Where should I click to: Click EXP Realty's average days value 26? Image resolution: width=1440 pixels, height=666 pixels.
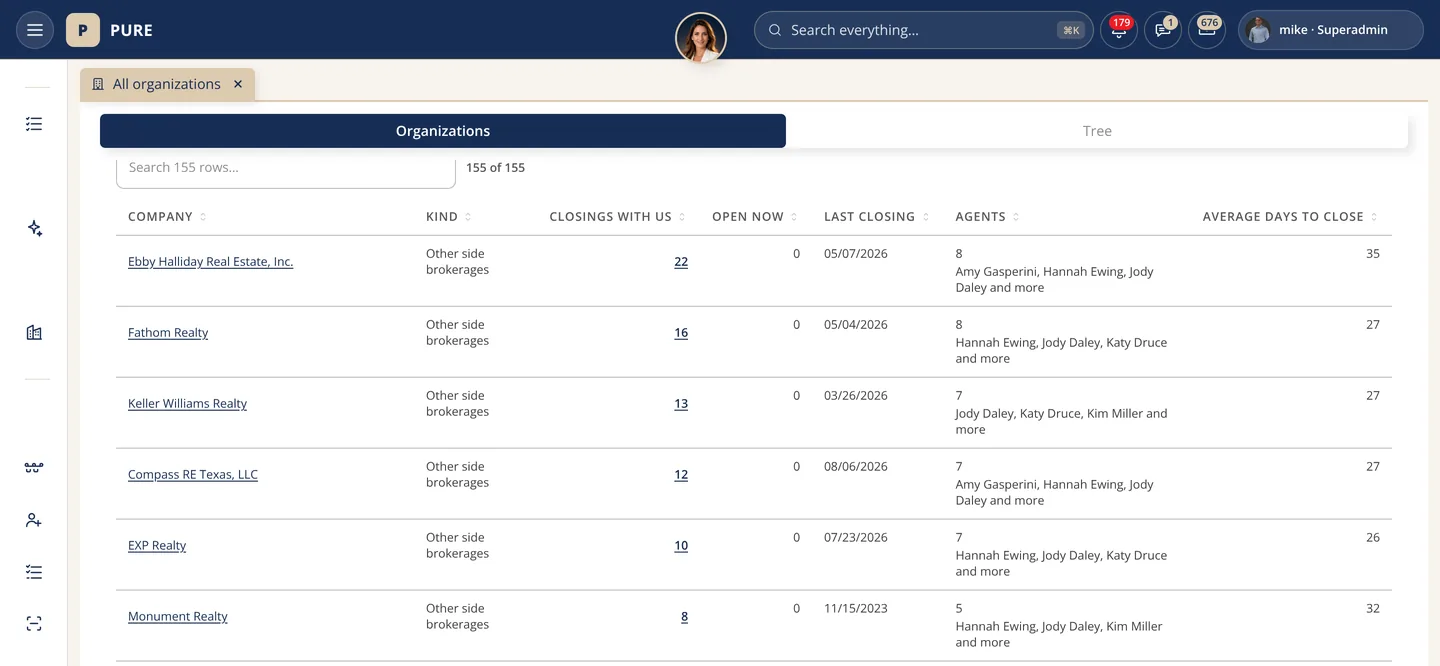pyautogui.click(x=1373, y=538)
